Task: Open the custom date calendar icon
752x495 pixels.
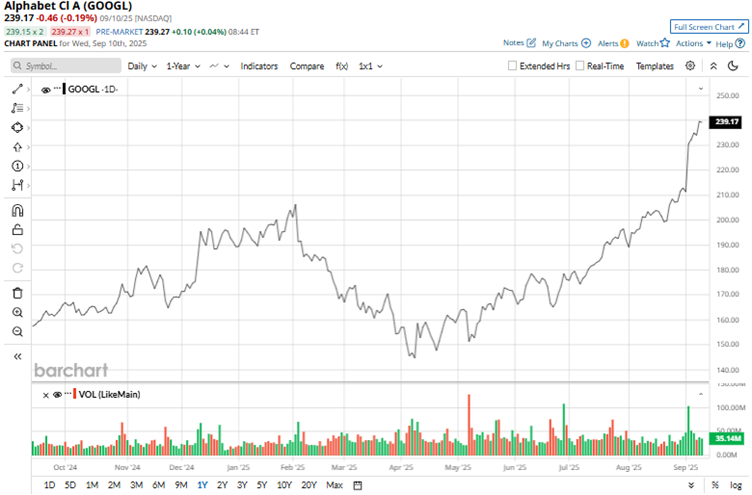Action: tap(358, 485)
